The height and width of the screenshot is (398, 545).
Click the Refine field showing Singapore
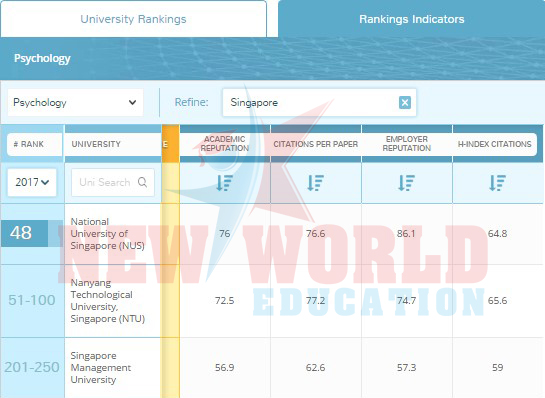pos(319,103)
